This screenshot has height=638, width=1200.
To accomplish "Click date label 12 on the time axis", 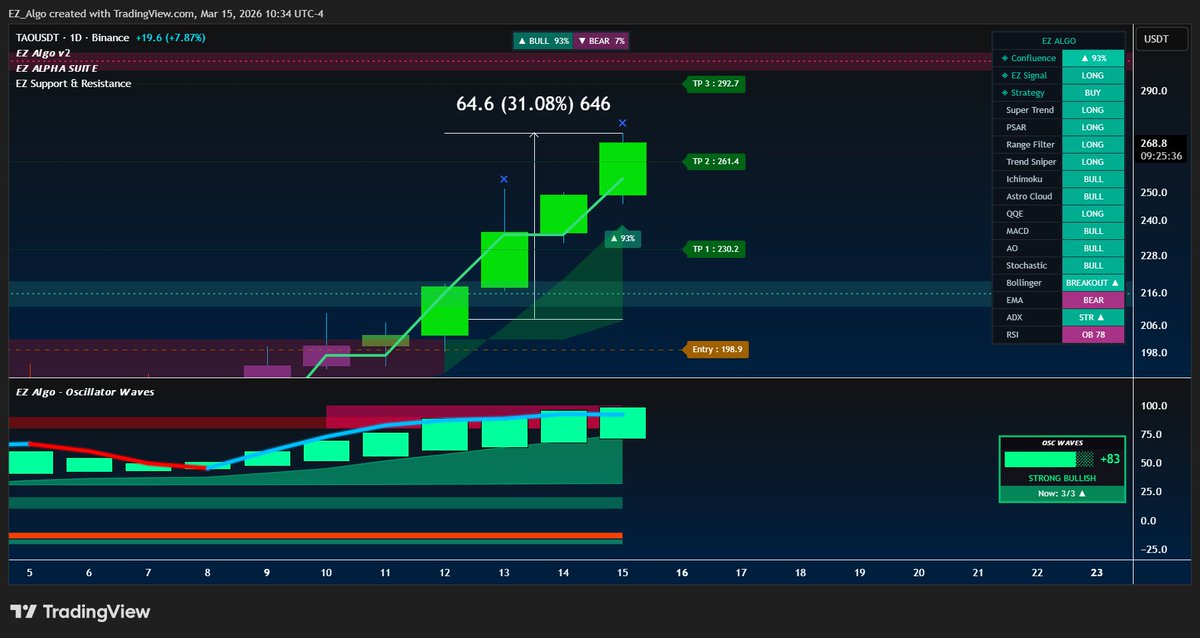I will (444, 573).
